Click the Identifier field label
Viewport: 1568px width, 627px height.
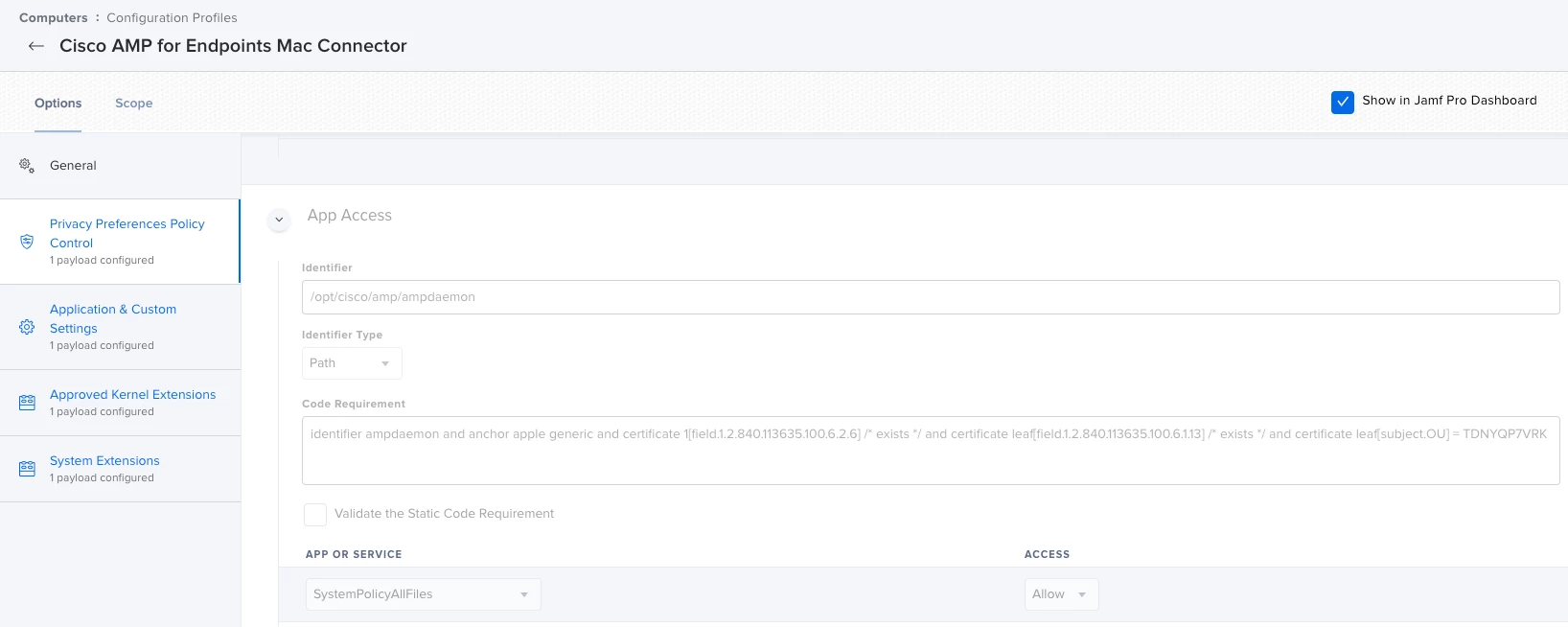(327, 268)
